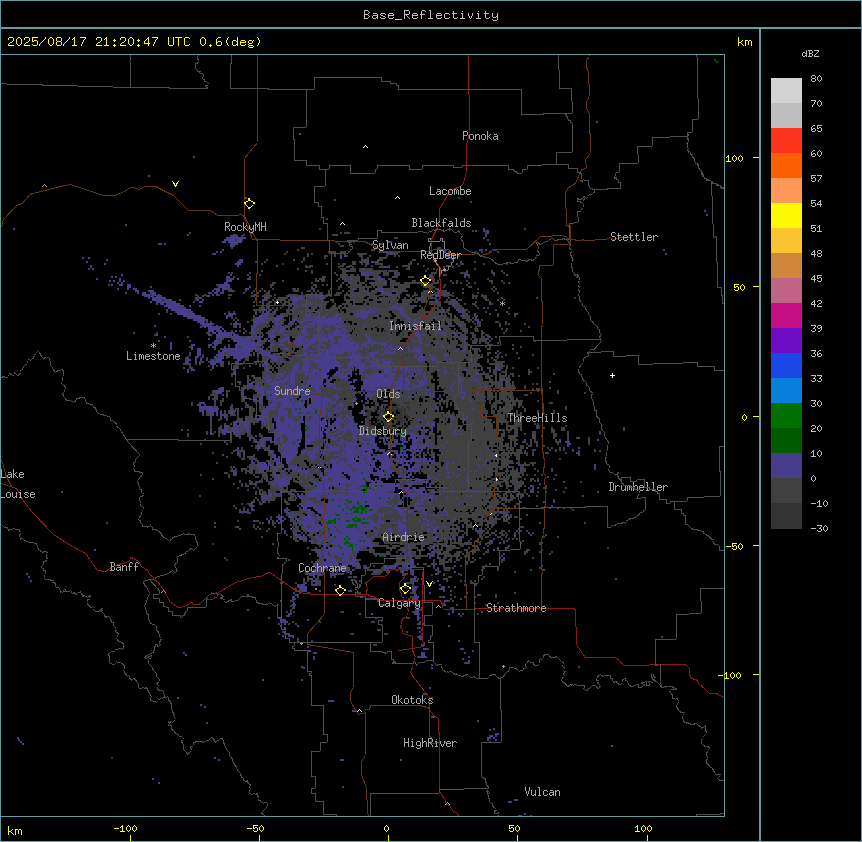The height and width of the screenshot is (842, 862).
Task: Click the dBZ legend heading
Action: pyautogui.click(x=810, y=54)
